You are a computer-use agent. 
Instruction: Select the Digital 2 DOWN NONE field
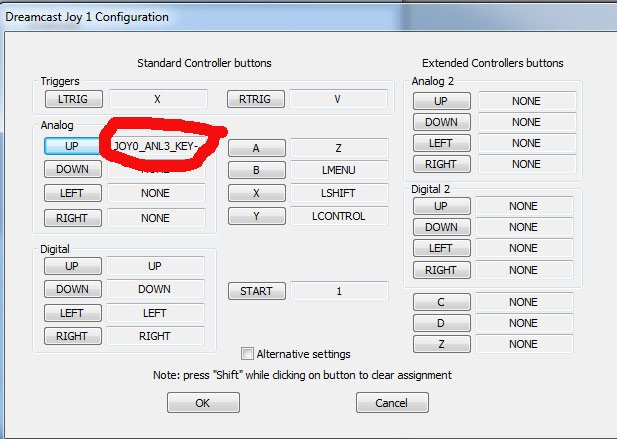[524, 227]
